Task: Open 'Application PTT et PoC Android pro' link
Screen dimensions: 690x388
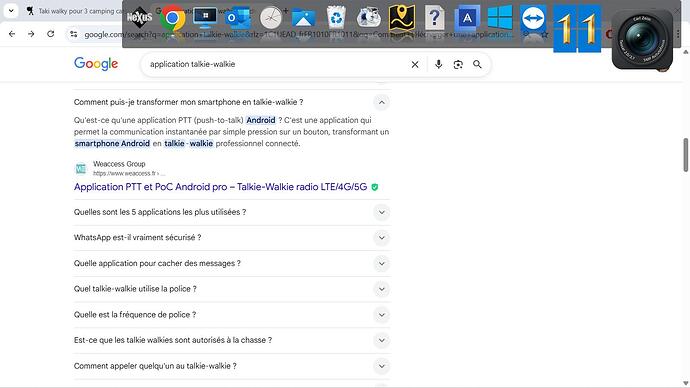Action: pos(220,187)
